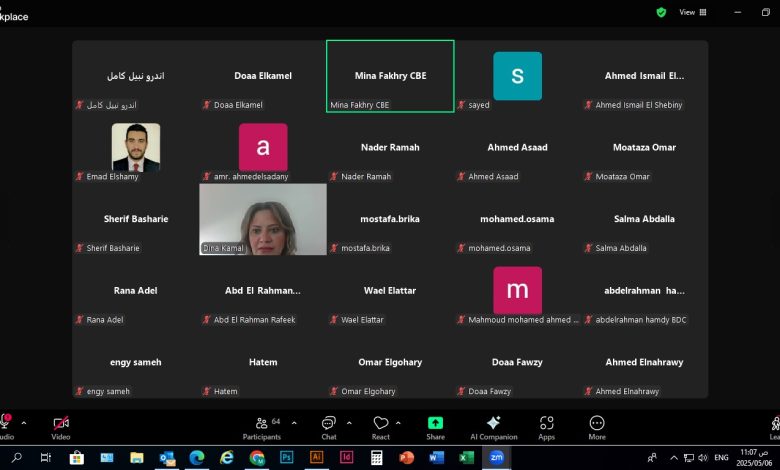Select the اندرو نبيل كامل participant name
Screen dimensions: 780x470
point(136,76)
